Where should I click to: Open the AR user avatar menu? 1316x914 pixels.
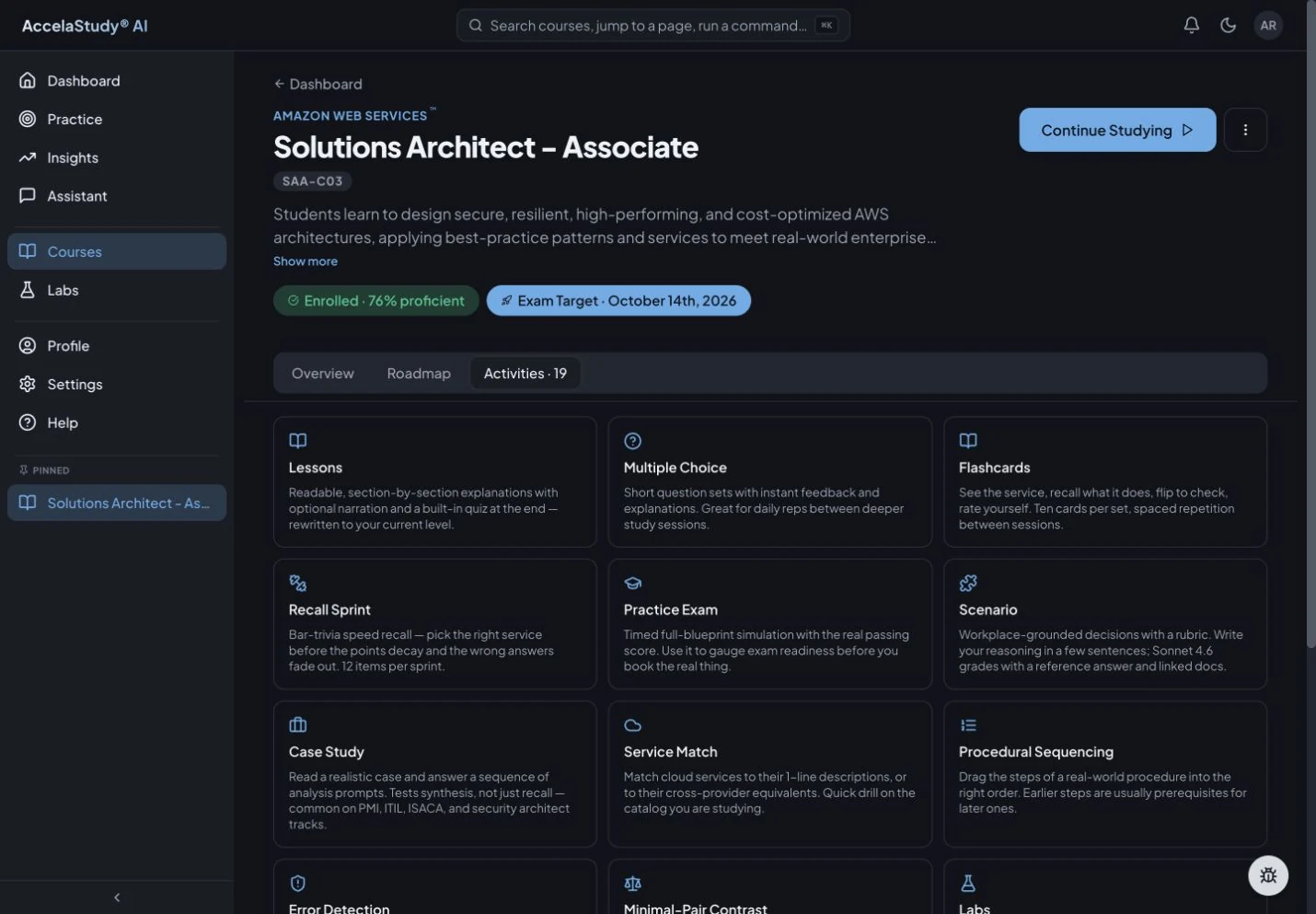click(x=1268, y=25)
